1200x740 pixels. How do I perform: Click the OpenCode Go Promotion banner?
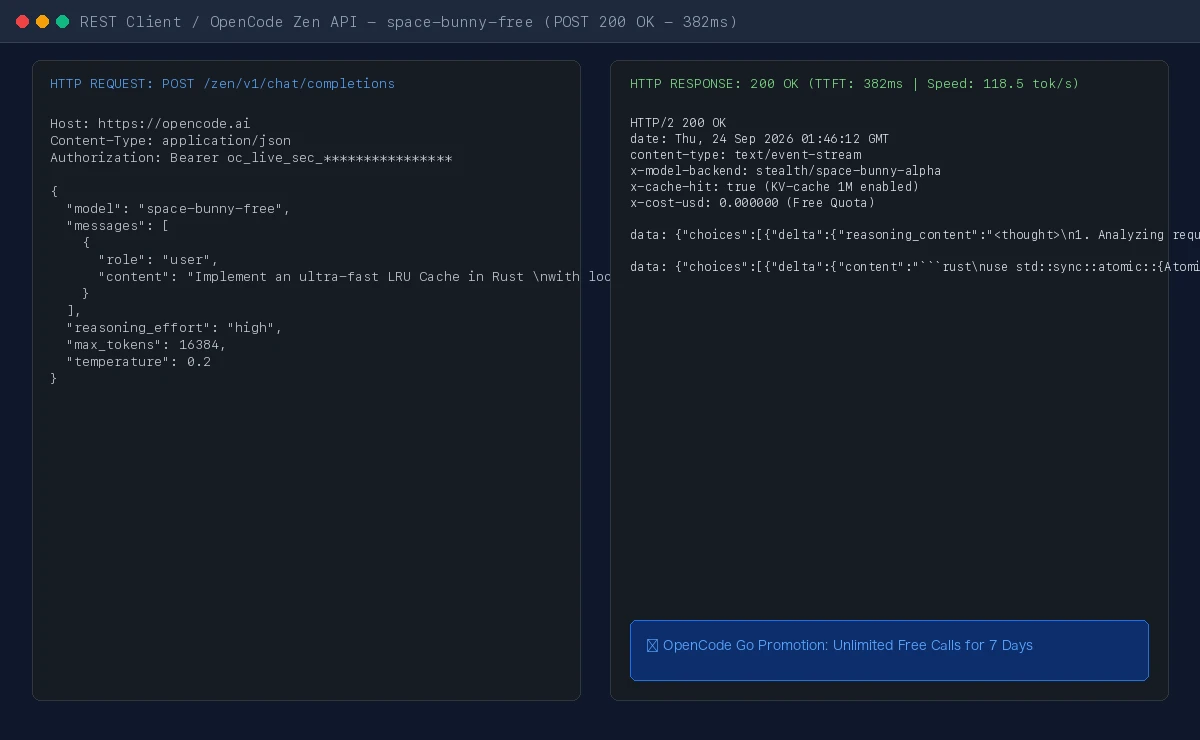pyautogui.click(x=889, y=650)
